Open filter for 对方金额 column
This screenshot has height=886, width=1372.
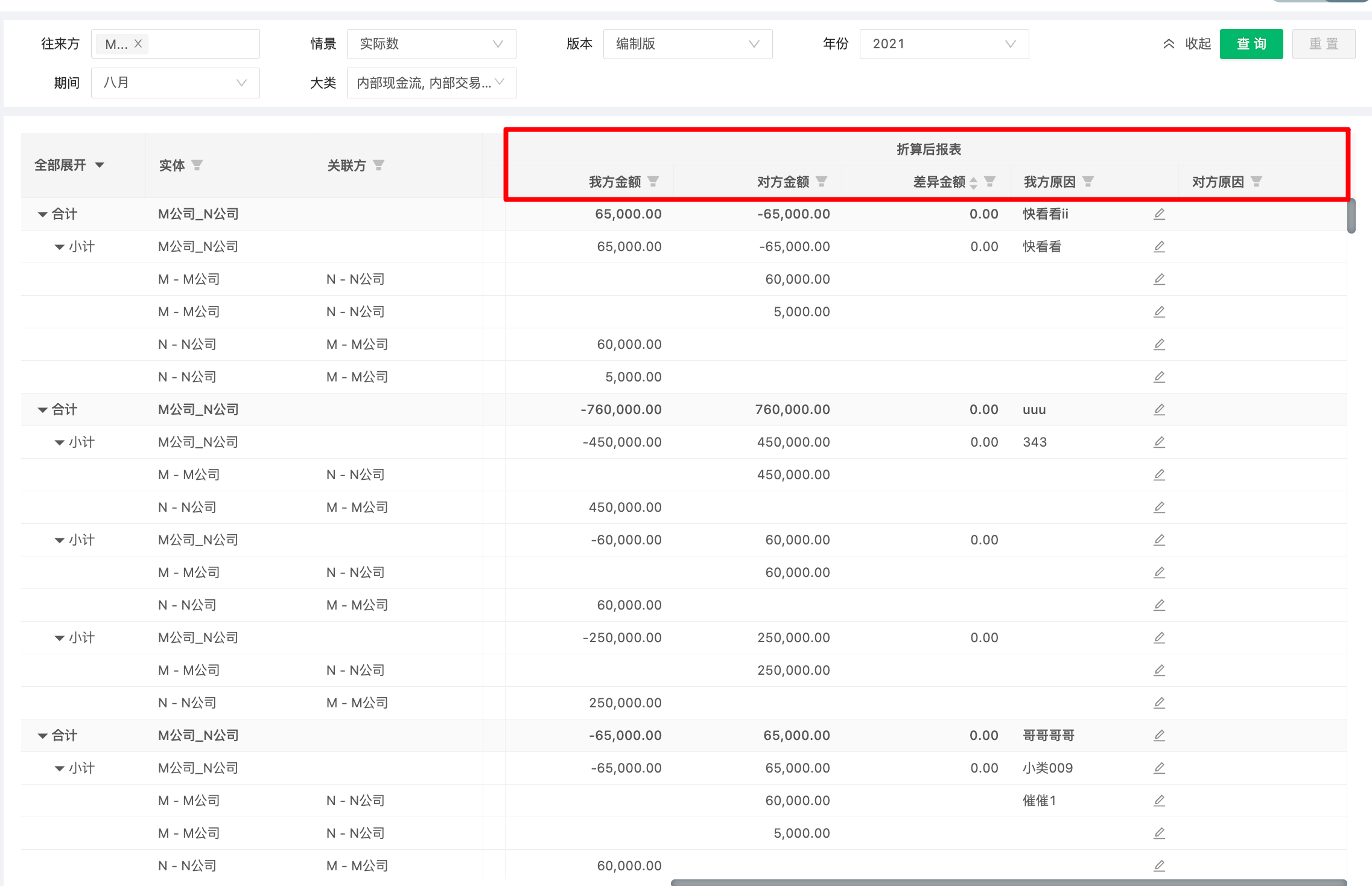tap(821, 181)
